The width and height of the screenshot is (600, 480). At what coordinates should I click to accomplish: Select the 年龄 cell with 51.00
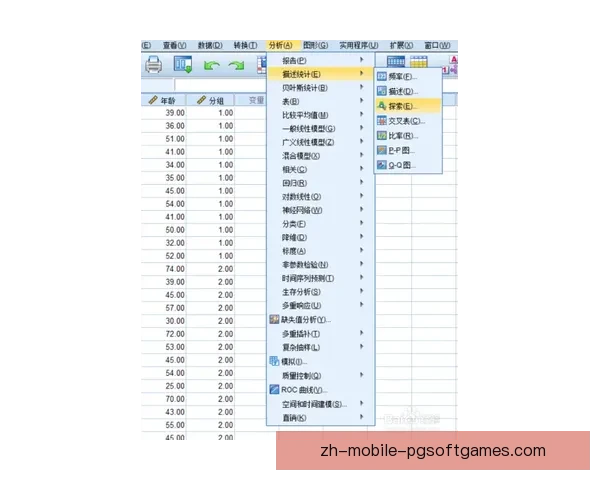pos(164,139)
